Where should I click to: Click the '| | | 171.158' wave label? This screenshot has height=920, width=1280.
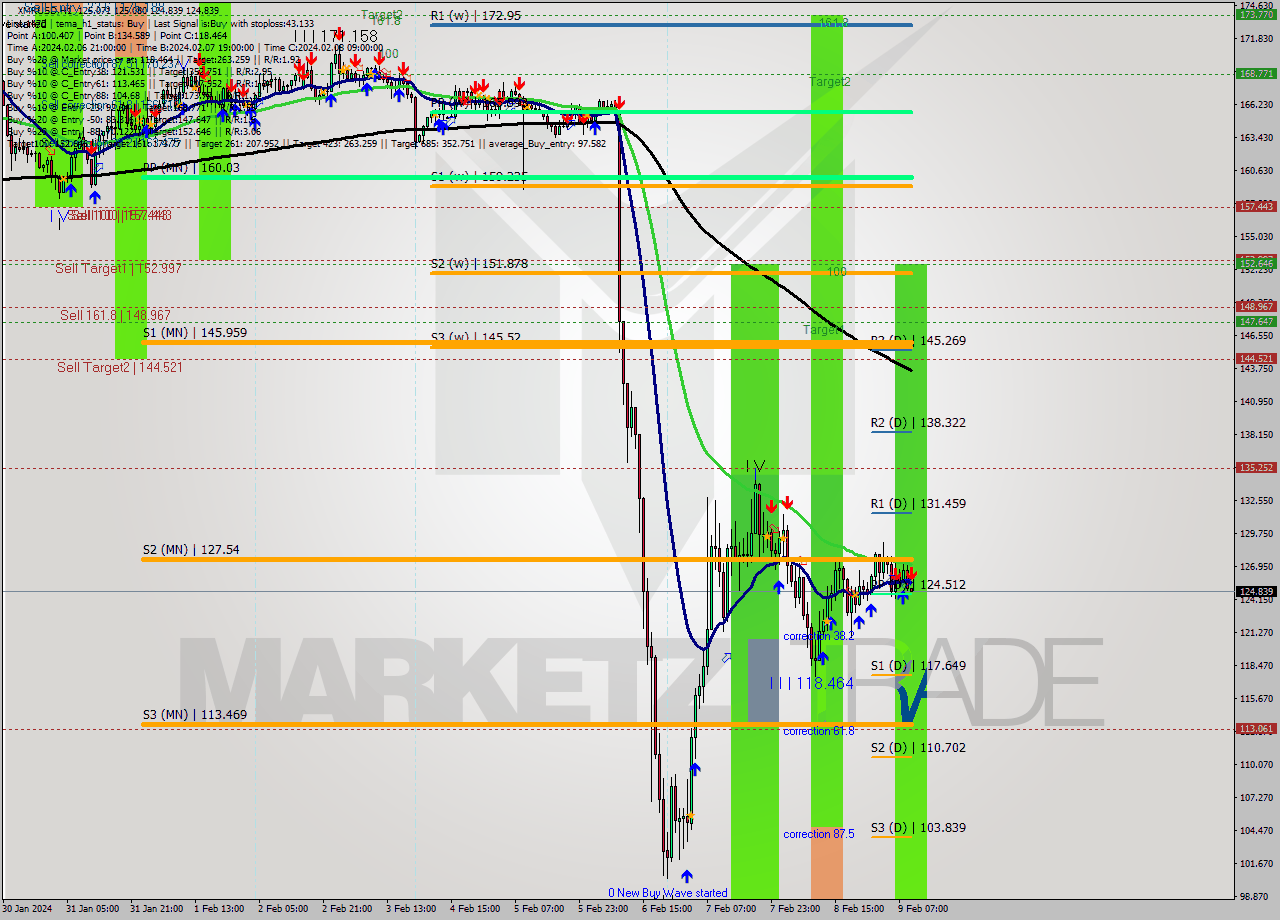(x=335, y=36)
